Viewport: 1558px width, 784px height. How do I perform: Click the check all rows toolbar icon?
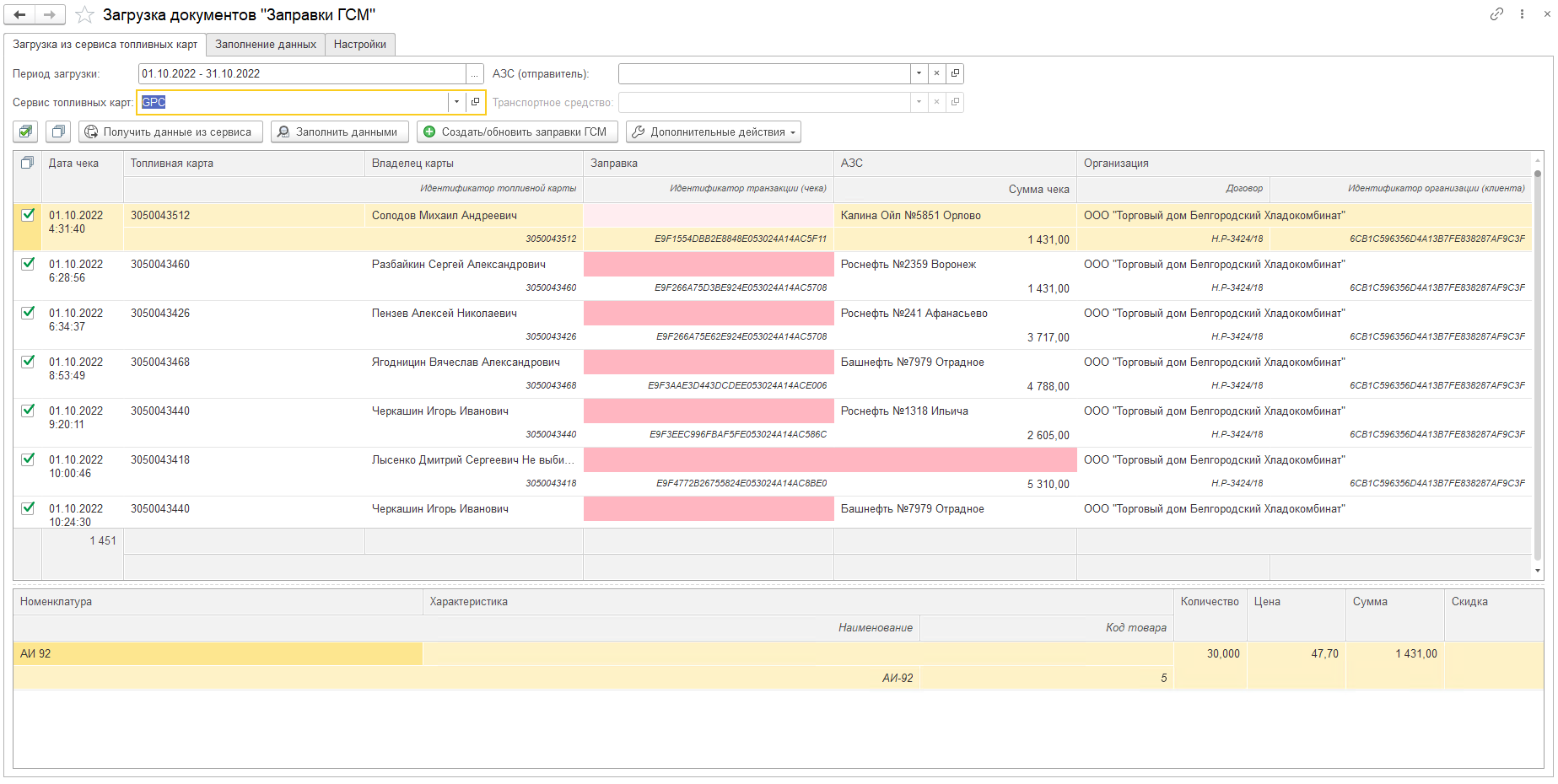(26, 132)
